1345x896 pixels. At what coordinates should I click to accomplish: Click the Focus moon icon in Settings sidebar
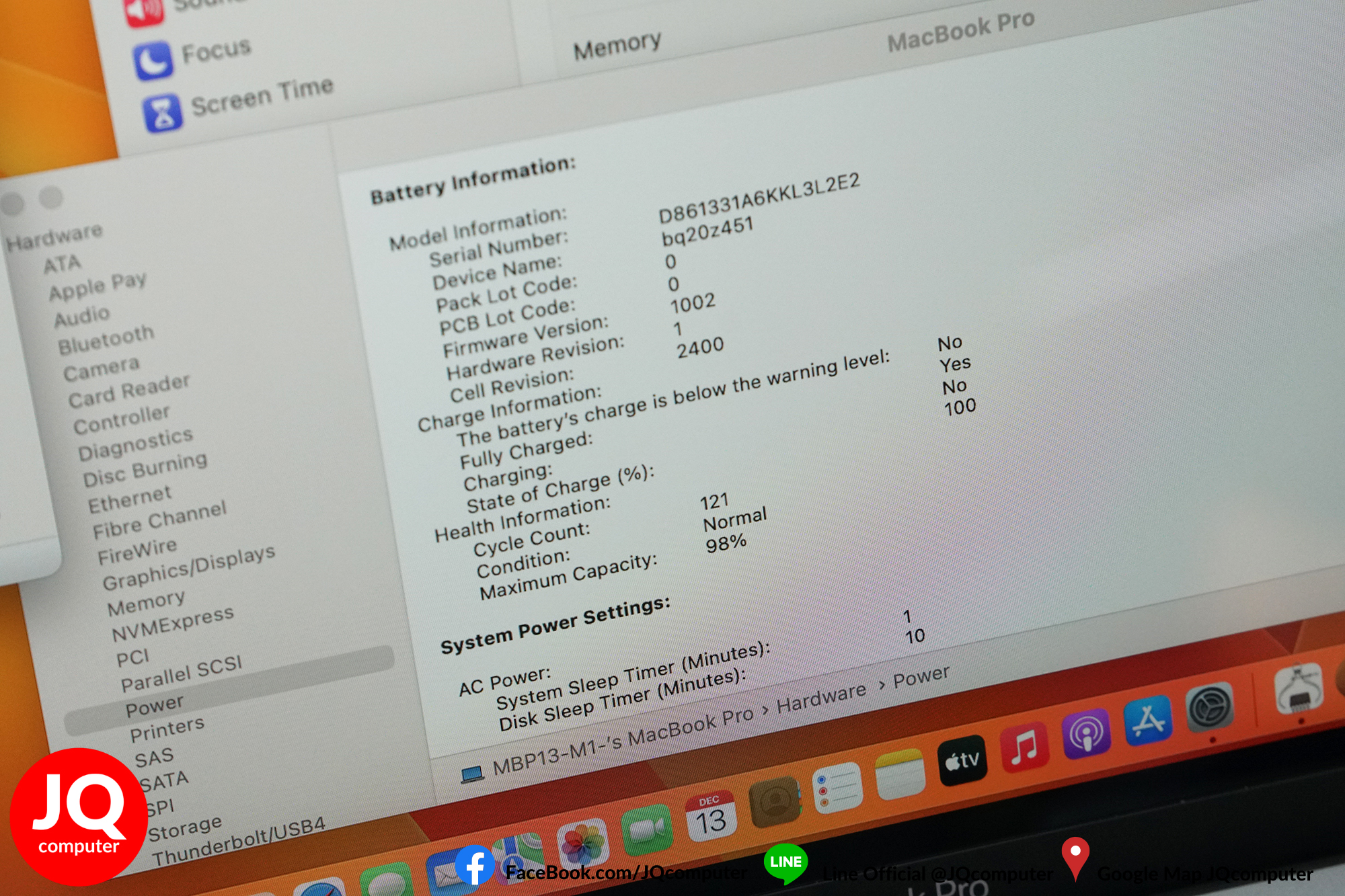tap(153, 60)
